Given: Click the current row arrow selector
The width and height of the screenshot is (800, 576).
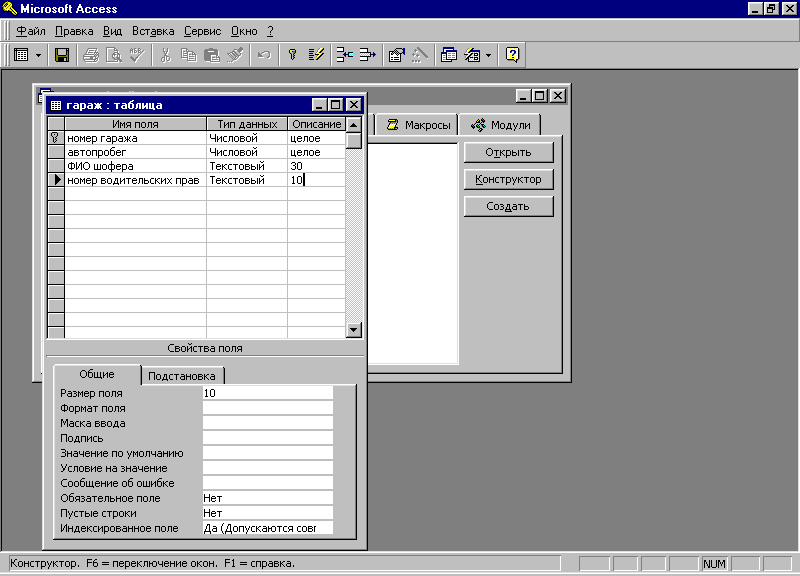Looking at the screenshot, I should coord(56,180).
